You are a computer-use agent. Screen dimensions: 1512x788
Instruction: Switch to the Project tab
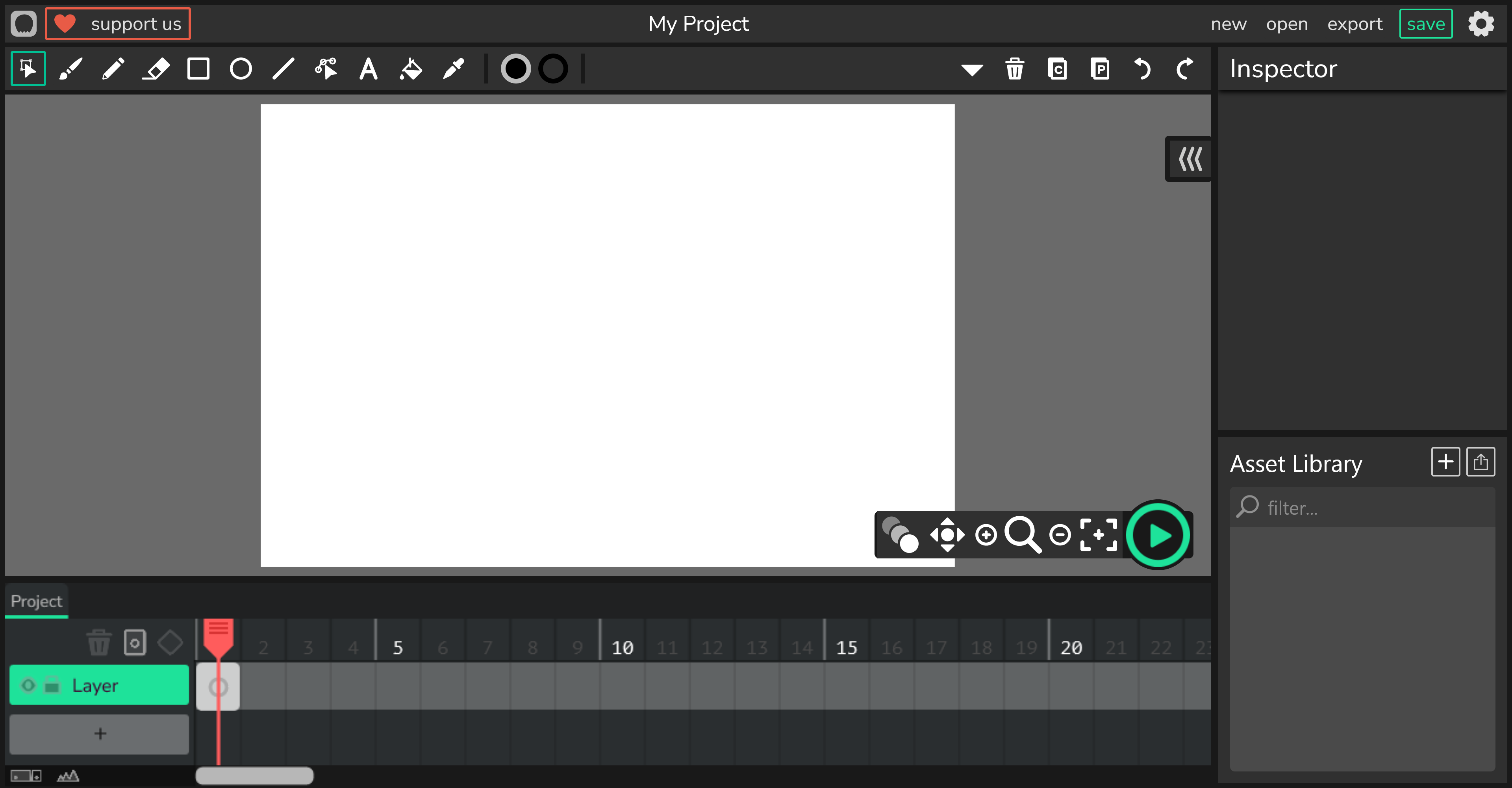(x=36, y=601)
